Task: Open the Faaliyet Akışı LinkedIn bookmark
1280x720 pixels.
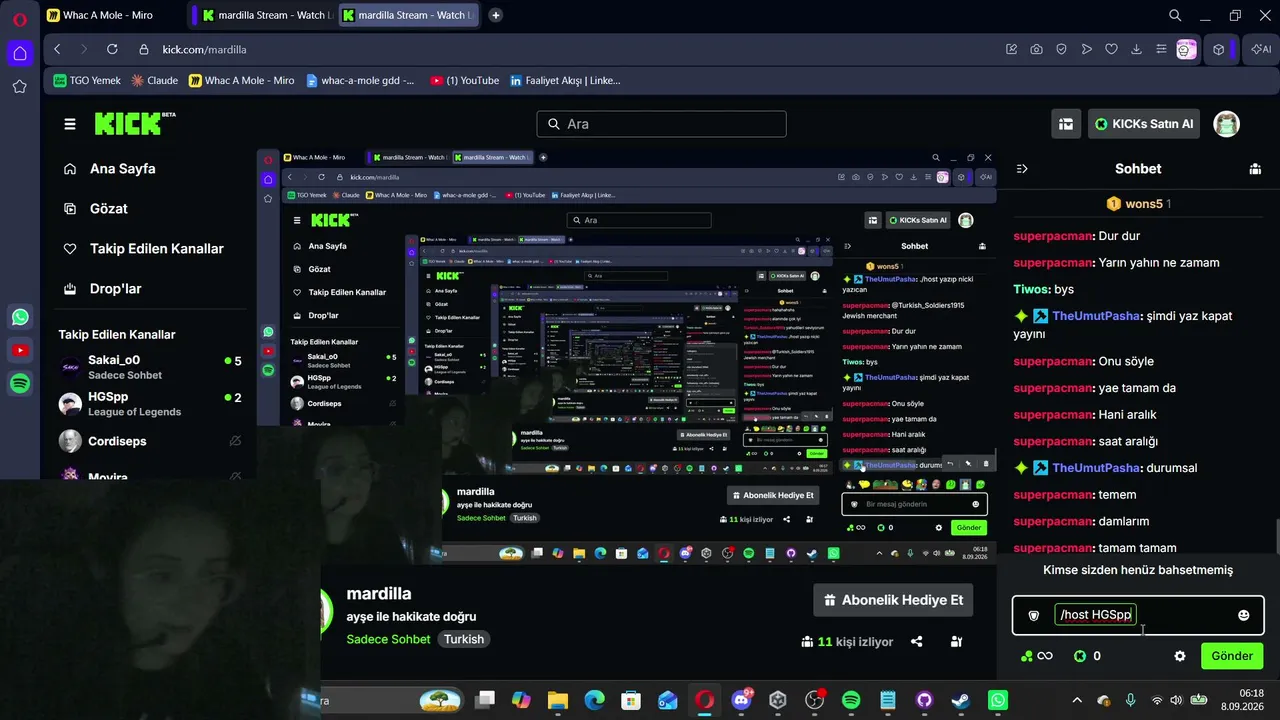Action: (x=566, y=80)
